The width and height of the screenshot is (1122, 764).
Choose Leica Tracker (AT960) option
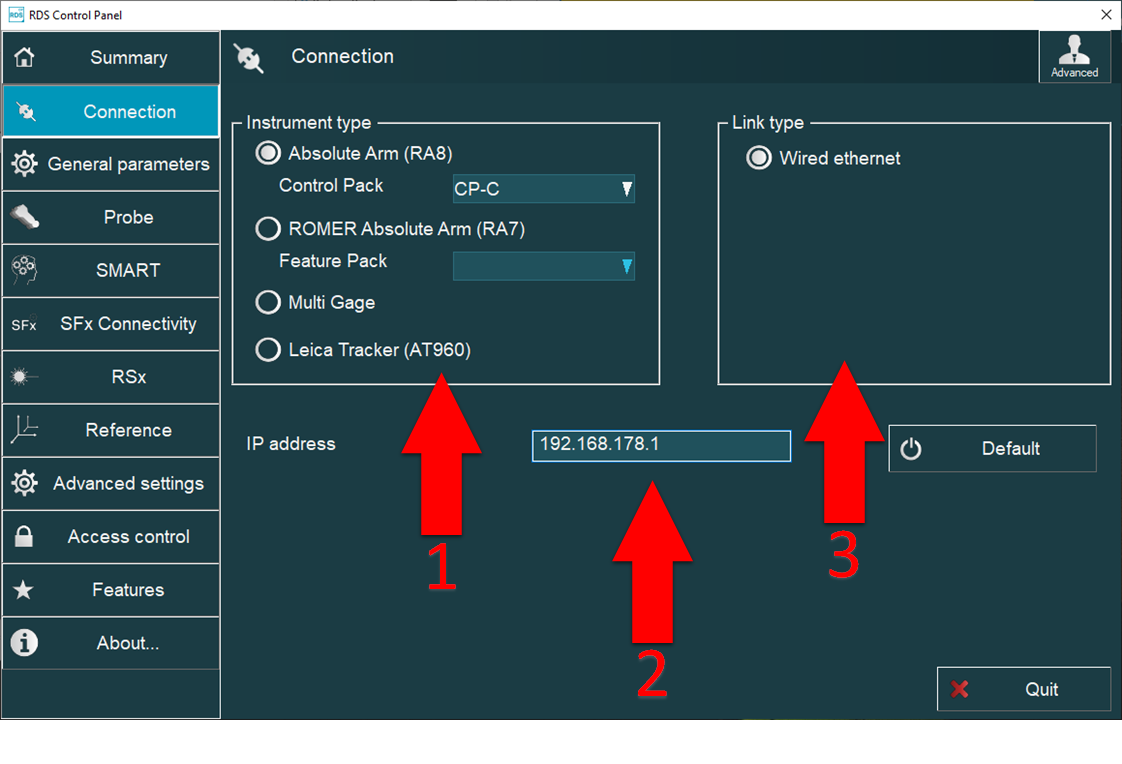click(x=268, y=350)
